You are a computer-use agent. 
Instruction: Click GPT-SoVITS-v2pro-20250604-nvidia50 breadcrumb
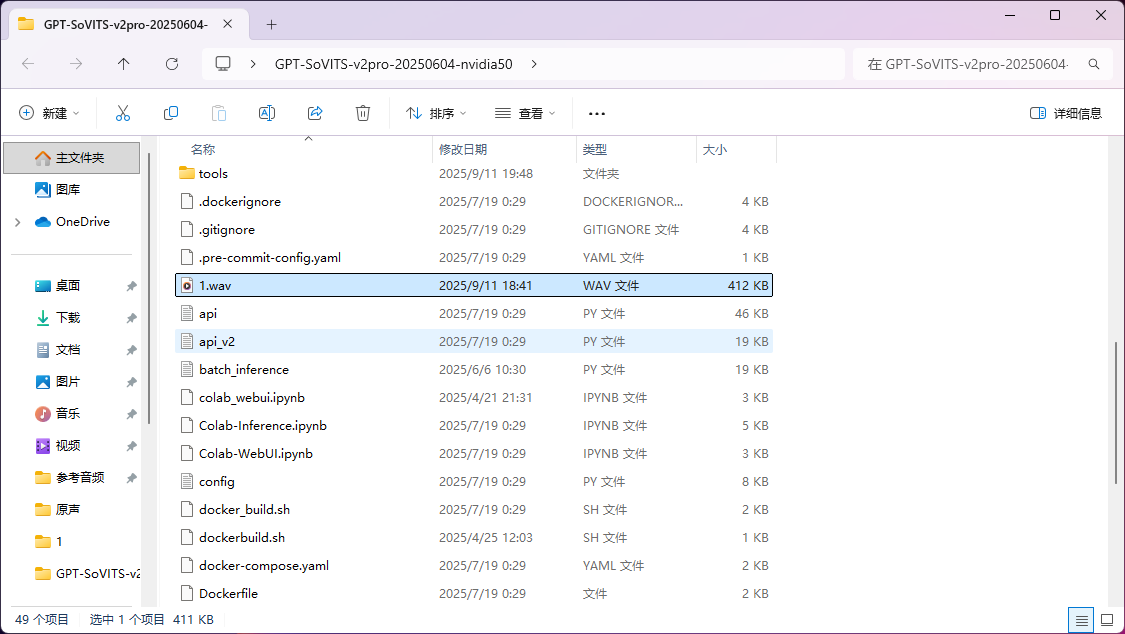click(x=393, y=64)
